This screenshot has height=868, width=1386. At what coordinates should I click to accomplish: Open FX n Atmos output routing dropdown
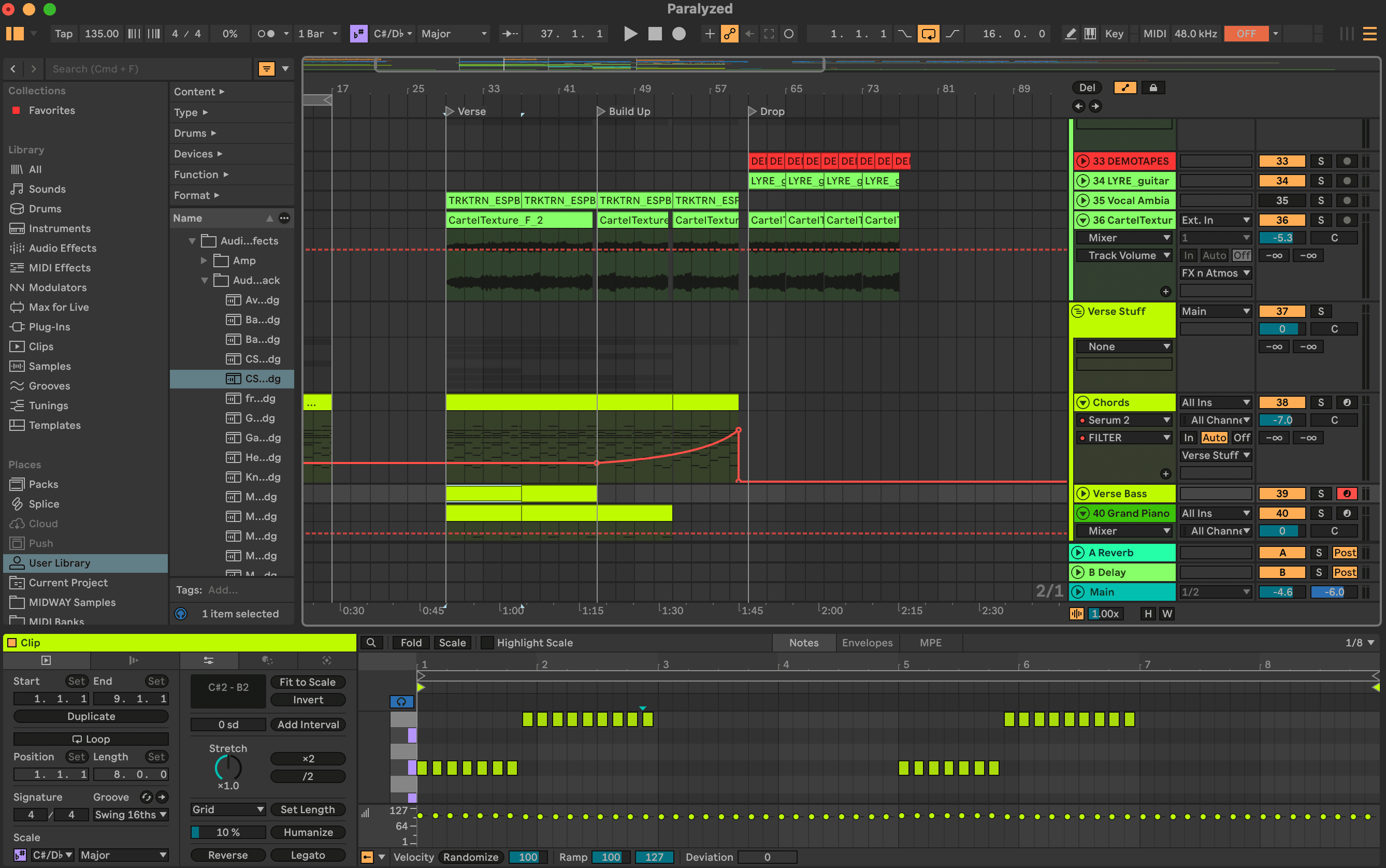[1215, 273]
